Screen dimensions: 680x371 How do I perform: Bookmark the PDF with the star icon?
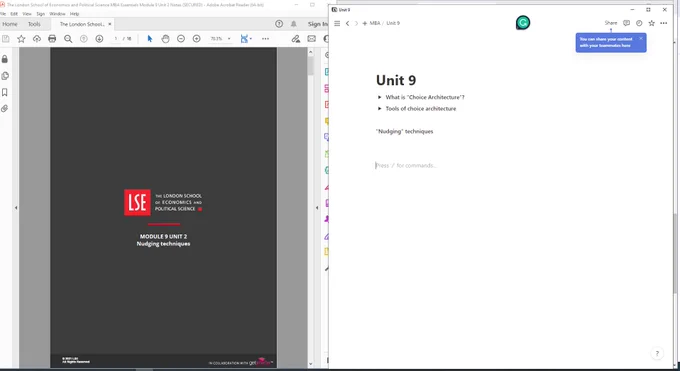point(21,39)
